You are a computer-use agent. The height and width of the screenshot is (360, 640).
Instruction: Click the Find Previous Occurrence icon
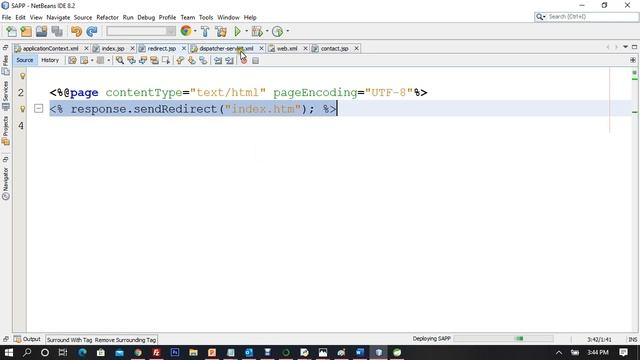point(131,60)
